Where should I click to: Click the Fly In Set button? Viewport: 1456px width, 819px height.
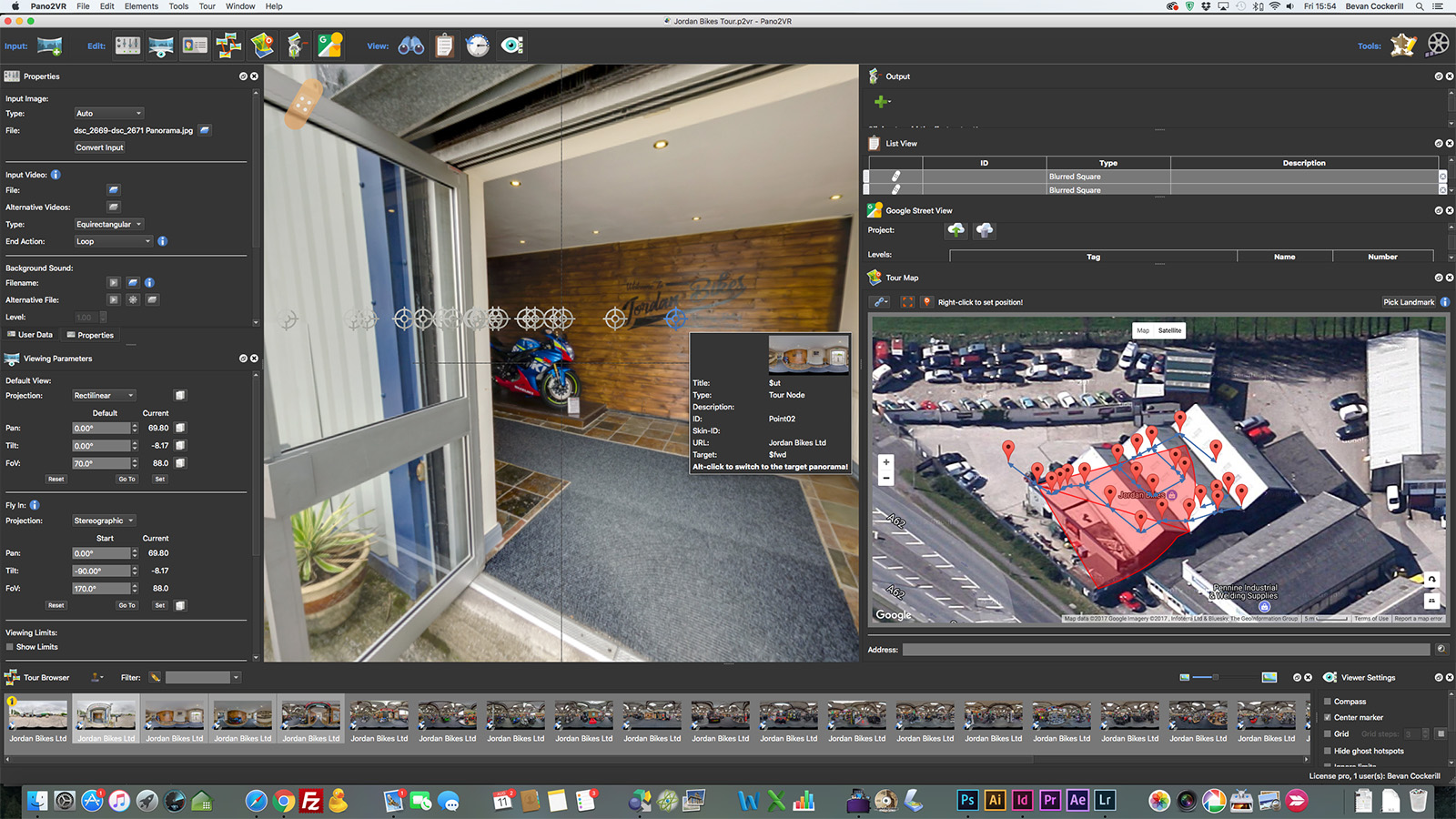click(160, 605)
